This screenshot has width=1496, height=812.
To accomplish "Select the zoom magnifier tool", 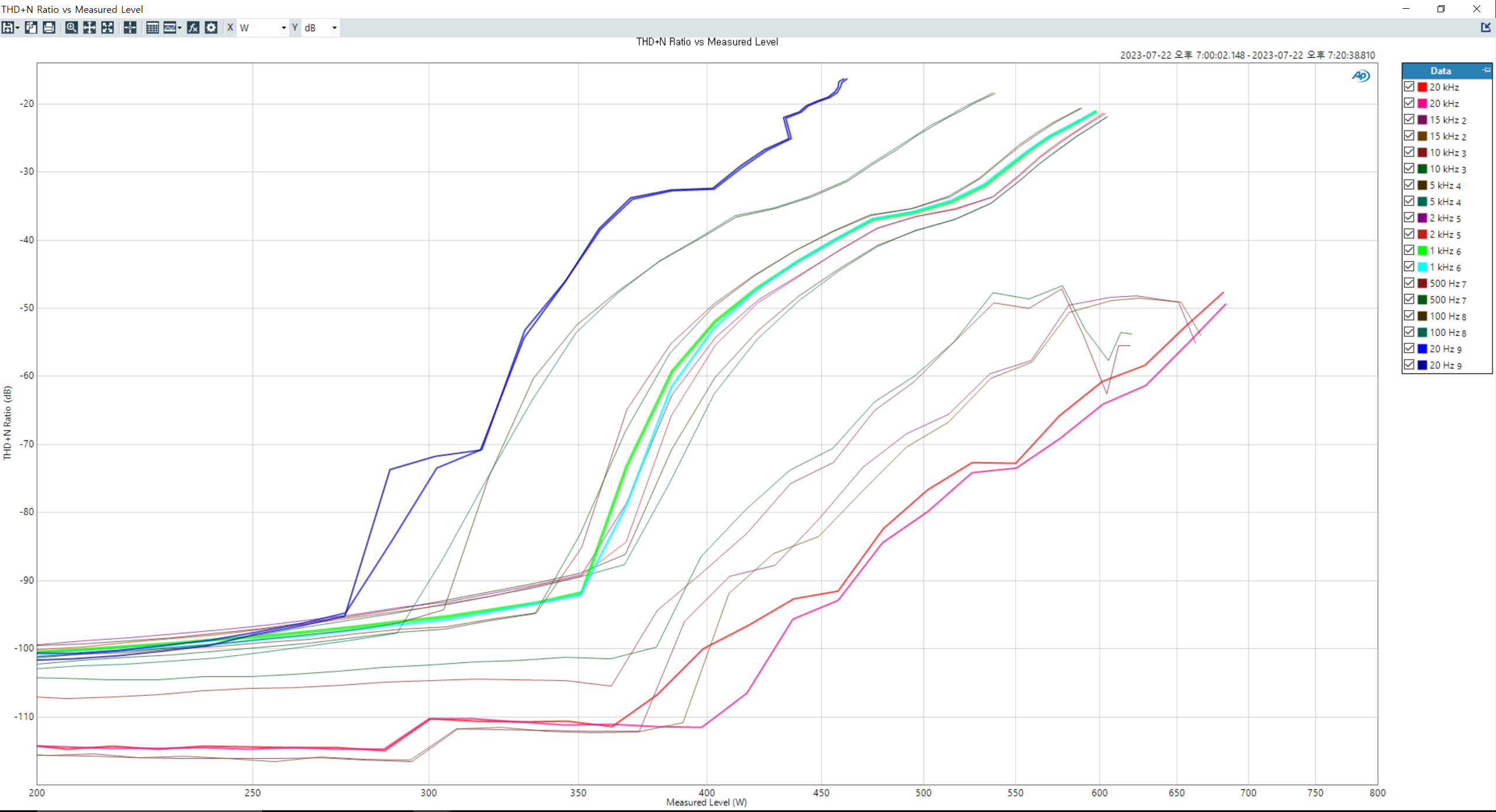I will click(x=71, y=27).
